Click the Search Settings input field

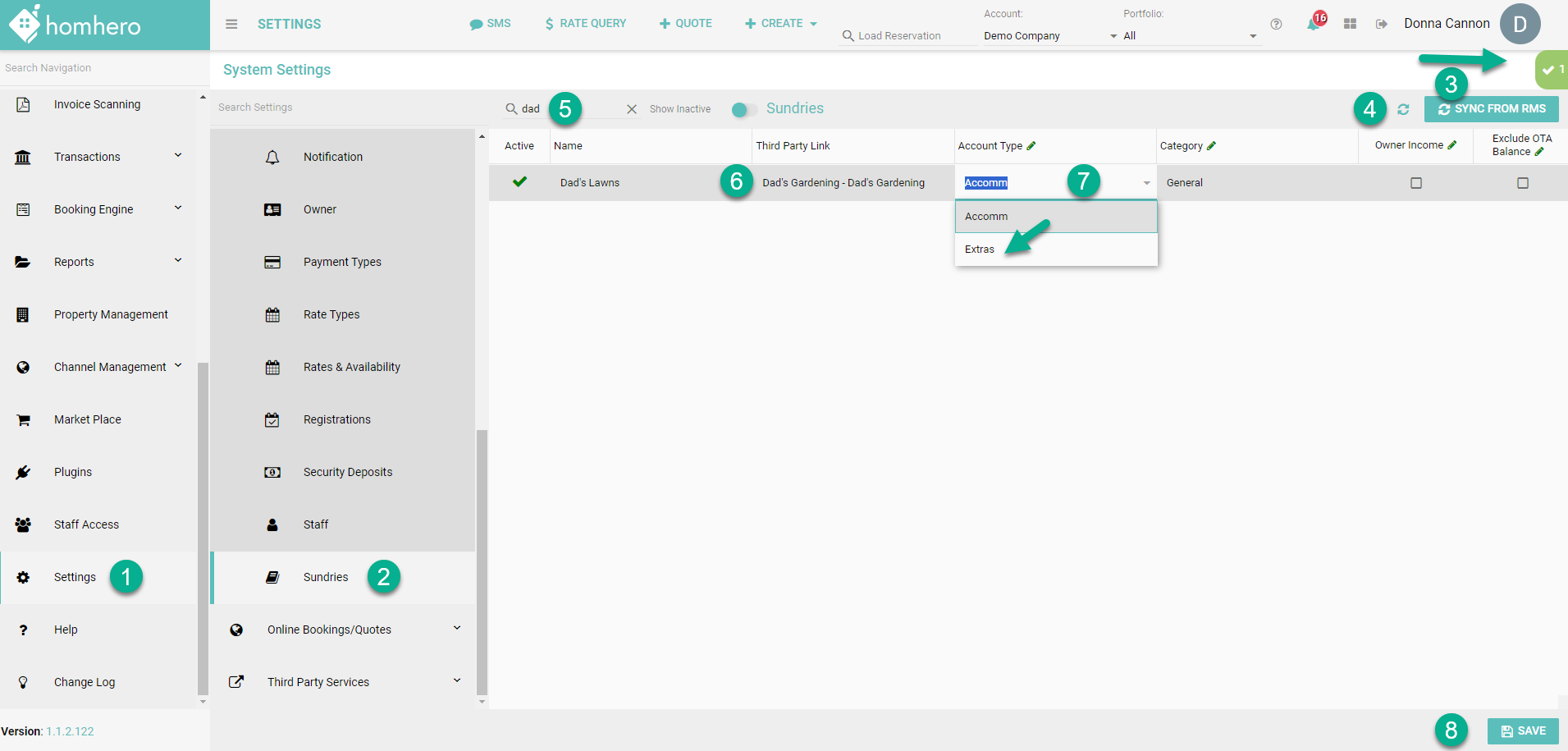pyautogui.click(x=345, y=108)
